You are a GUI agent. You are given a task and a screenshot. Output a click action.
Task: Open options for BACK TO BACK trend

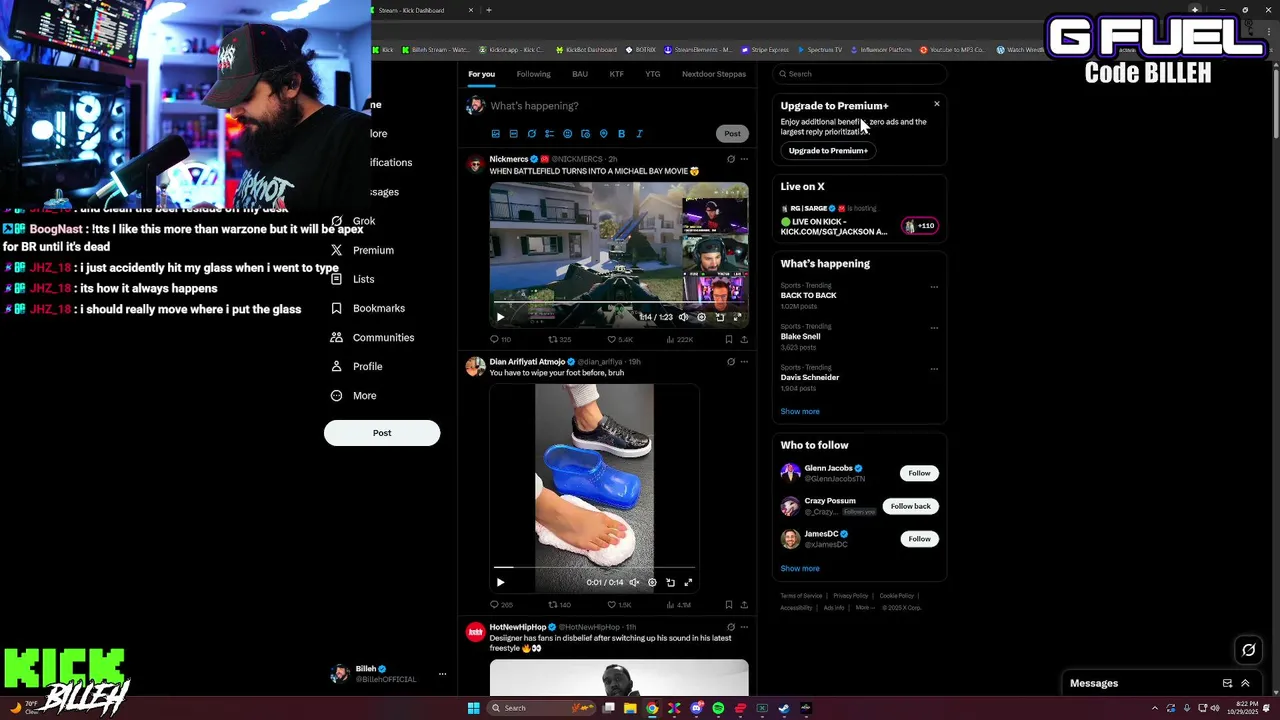pyautogui.click(x=934, y=287)
